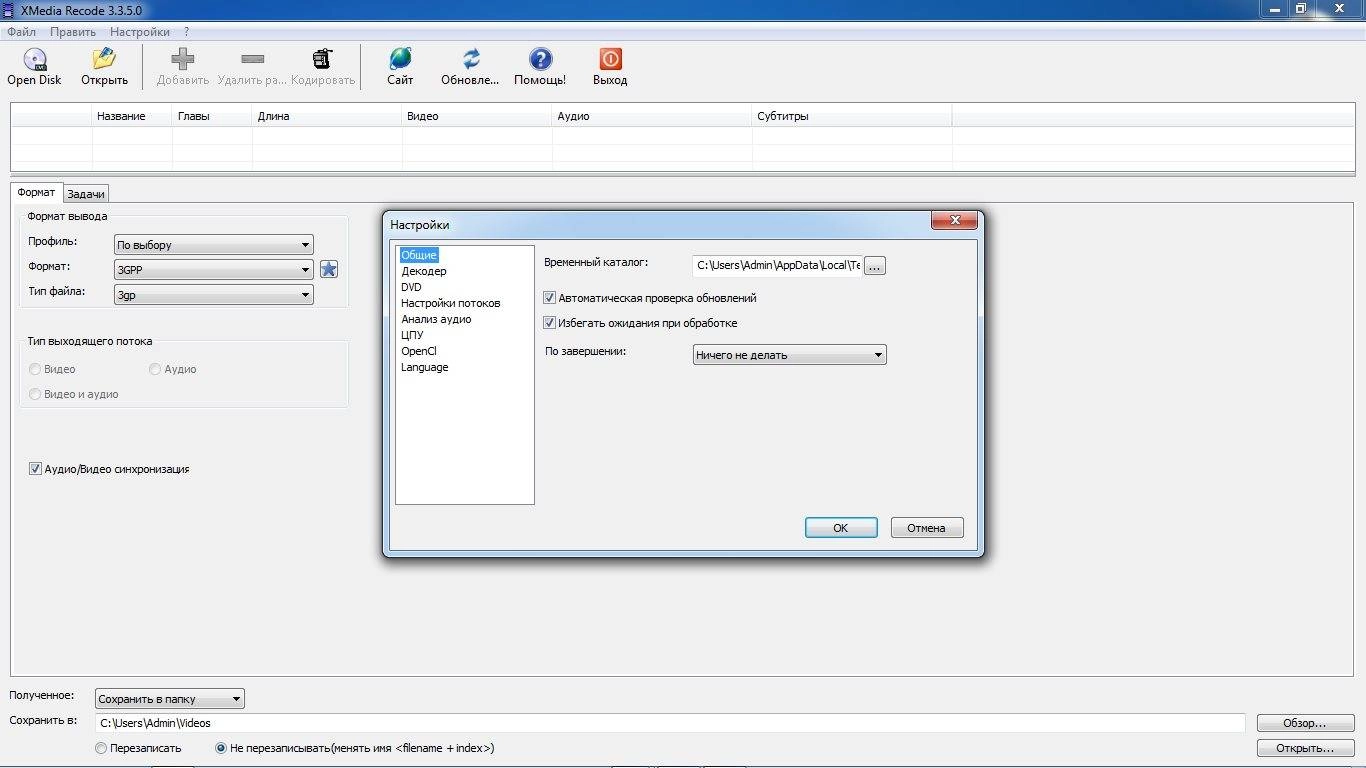1366x768 pixels.
Task: Click the XMedia Recode title bar app icon
Action: 9,9
